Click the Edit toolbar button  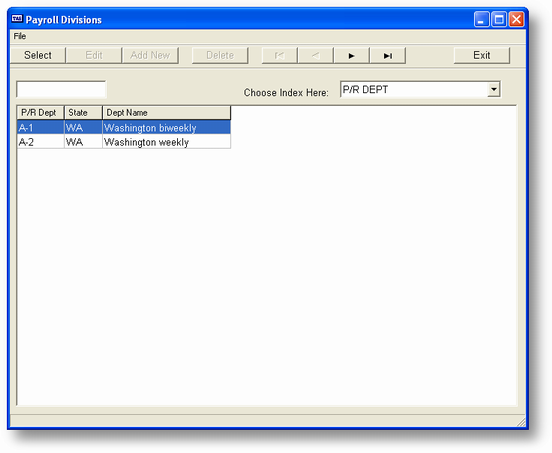[94, 55]
